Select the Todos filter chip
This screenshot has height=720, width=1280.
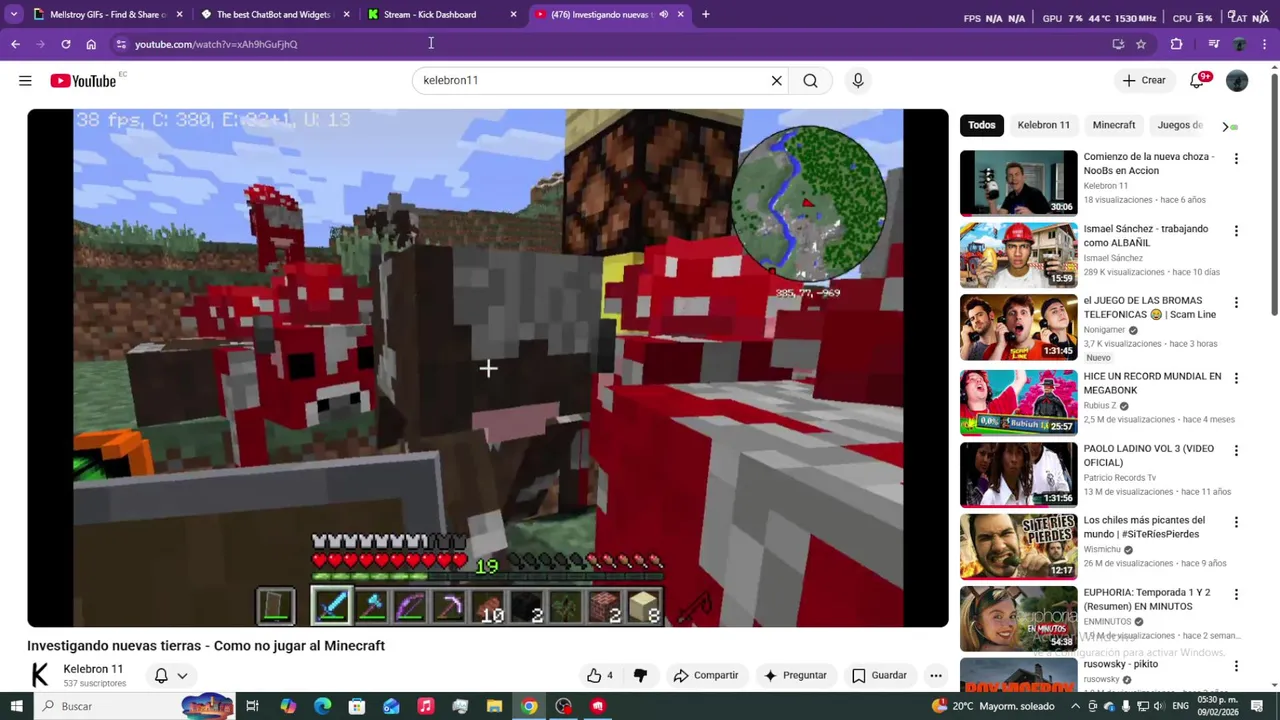(x=982, y=125)
